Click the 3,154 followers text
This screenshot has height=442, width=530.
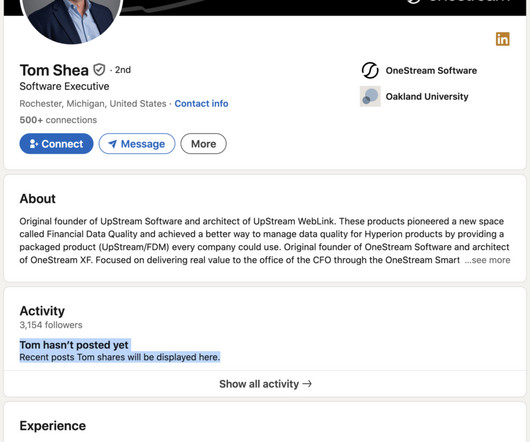(x=51, y=325)
